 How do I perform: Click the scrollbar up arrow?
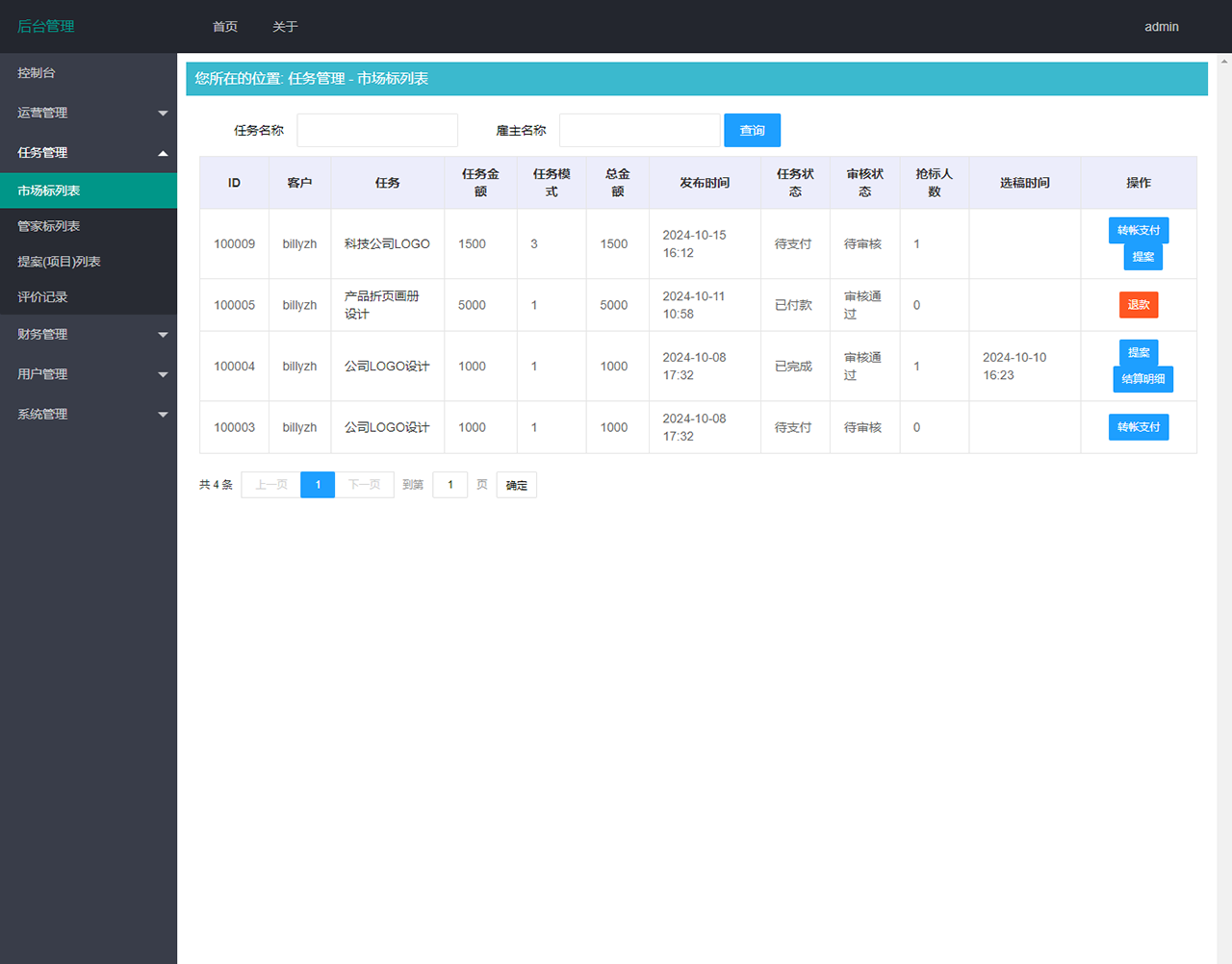tap(1224, 61)
